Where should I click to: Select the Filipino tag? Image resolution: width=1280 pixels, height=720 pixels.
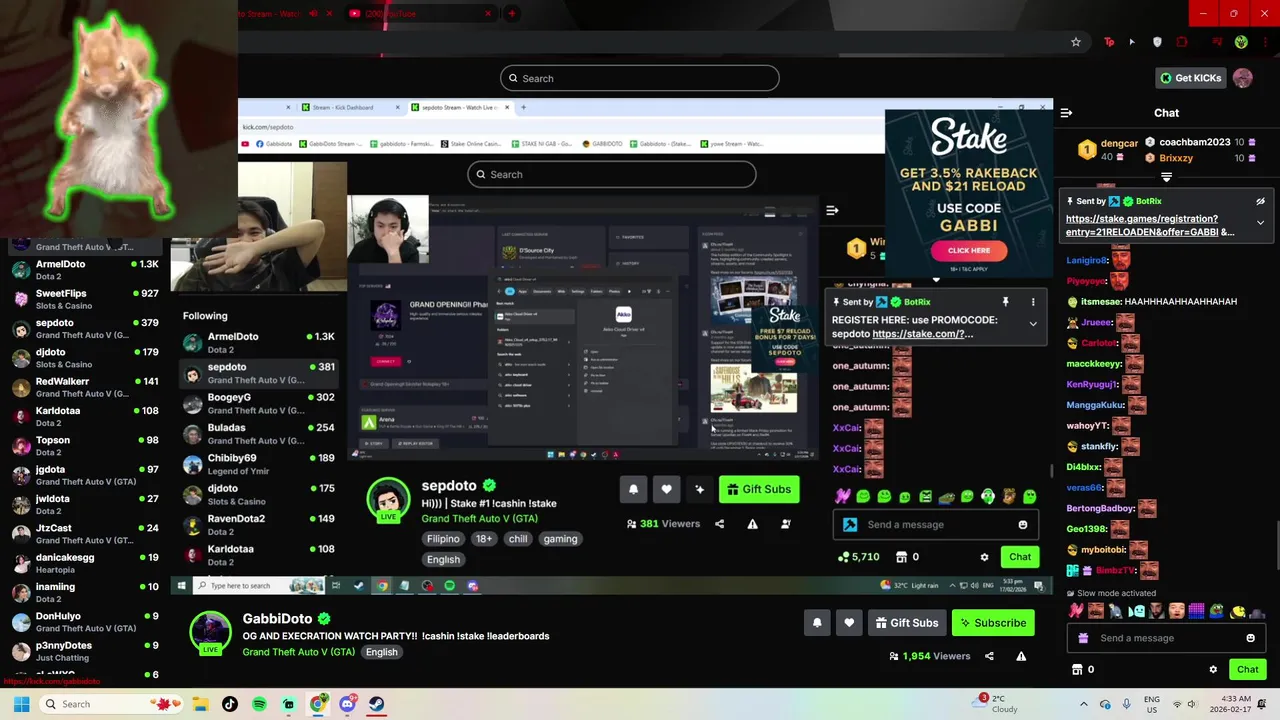pyautogui.click(x=443, y=539)
